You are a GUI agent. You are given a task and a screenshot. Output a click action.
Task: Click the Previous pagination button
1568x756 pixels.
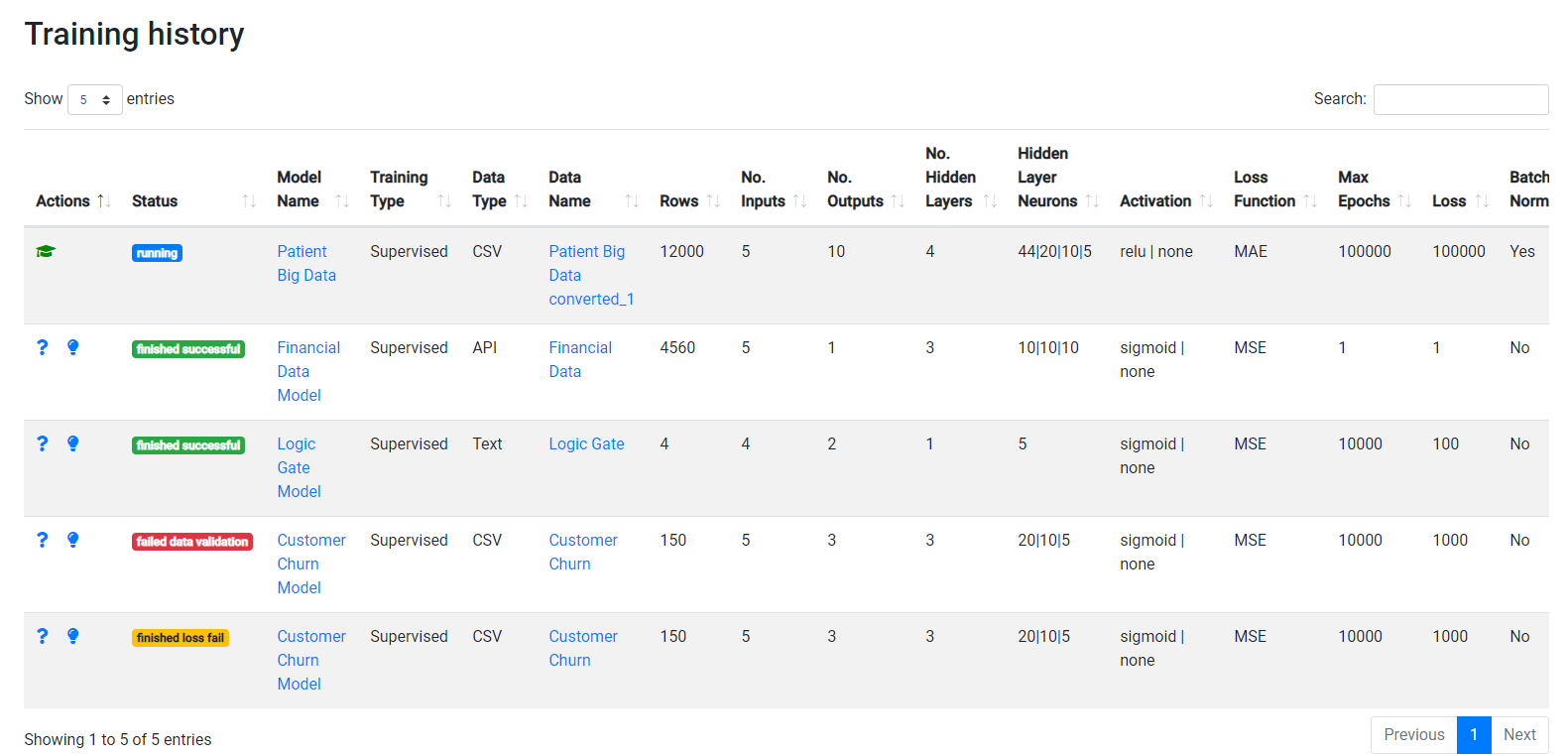[x=1414, y=735]
